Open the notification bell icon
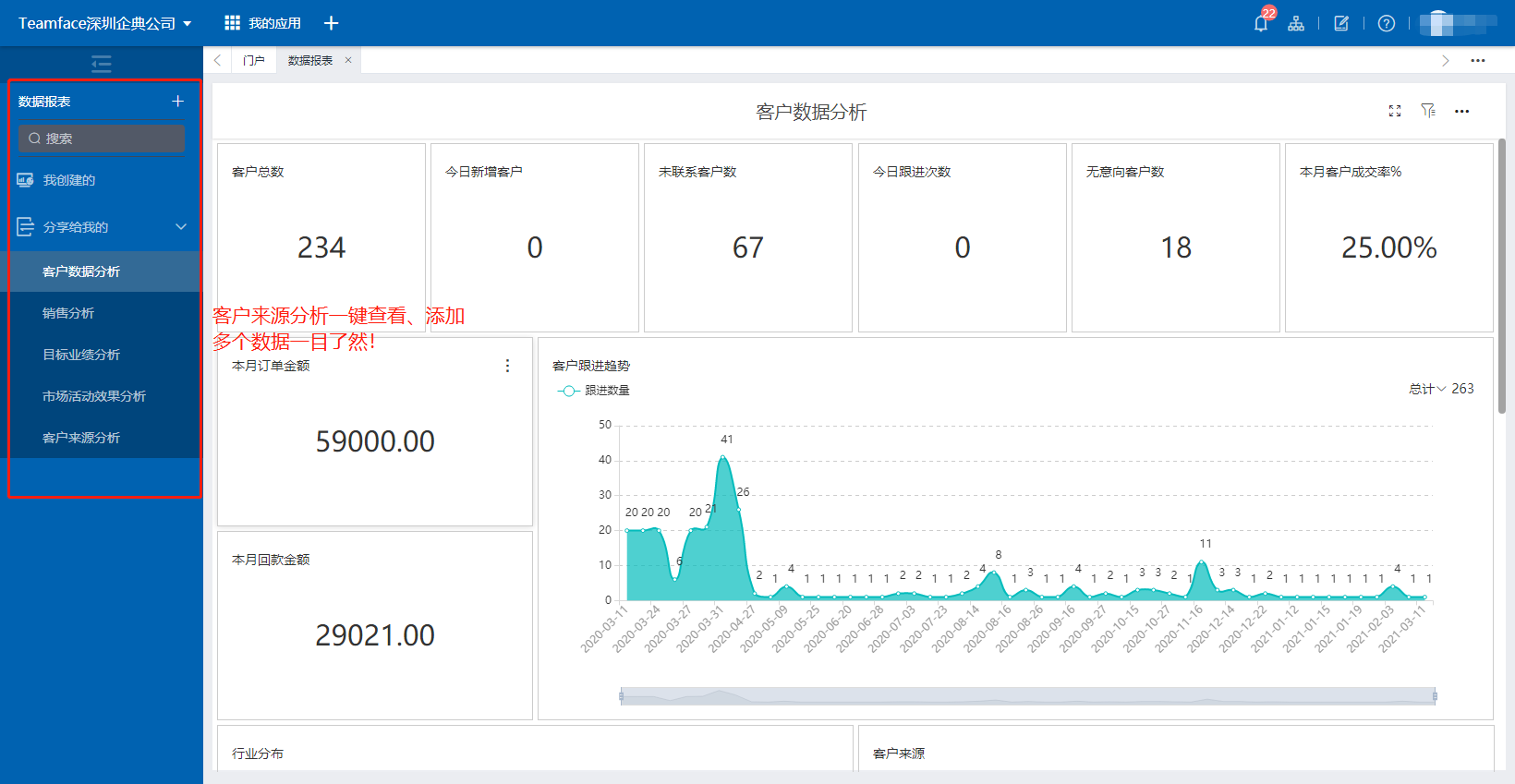1515x784 pixels. click(x=1261, y=23)
